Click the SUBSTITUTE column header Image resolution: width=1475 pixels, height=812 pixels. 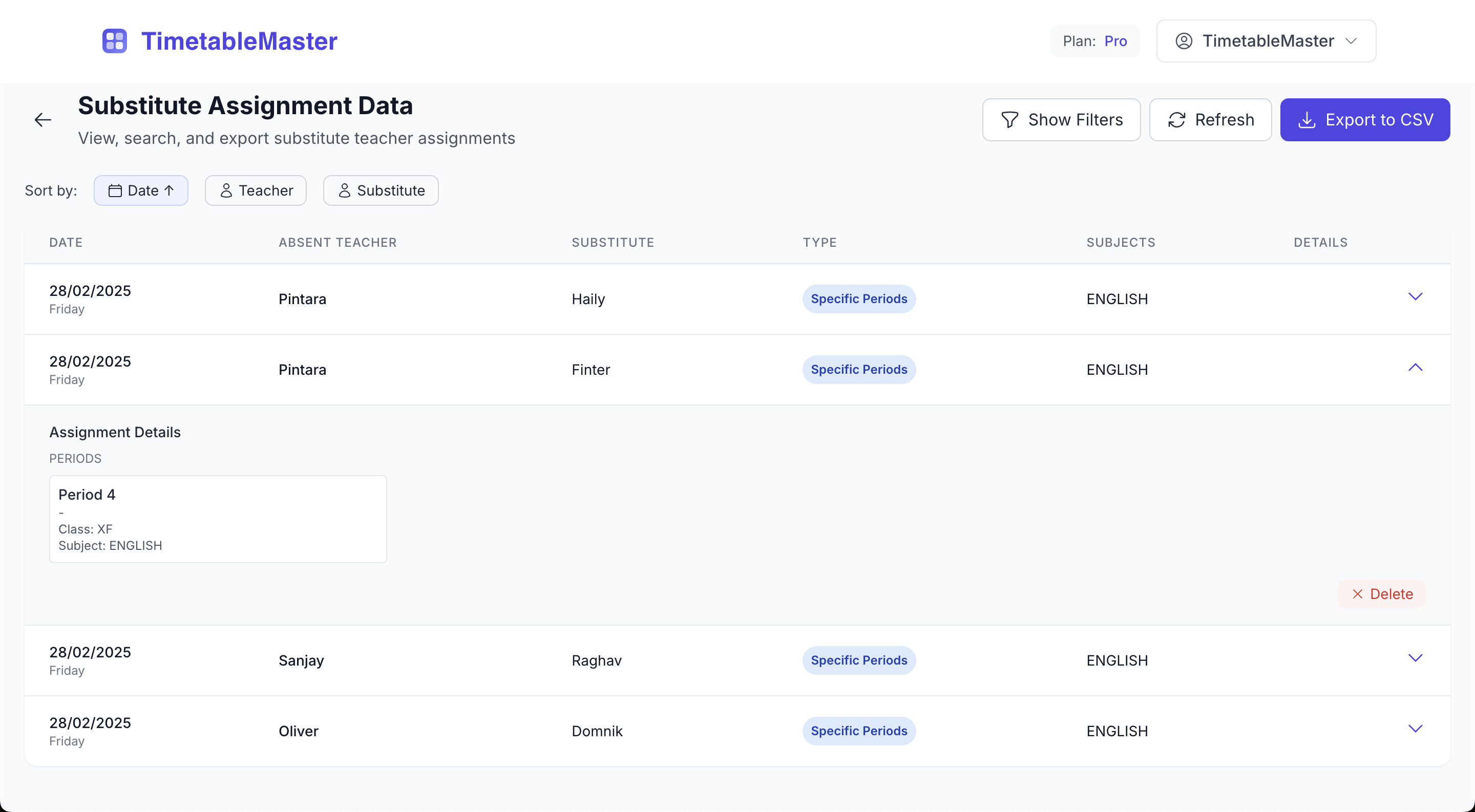pyautogui.click(x=613, y=242)
